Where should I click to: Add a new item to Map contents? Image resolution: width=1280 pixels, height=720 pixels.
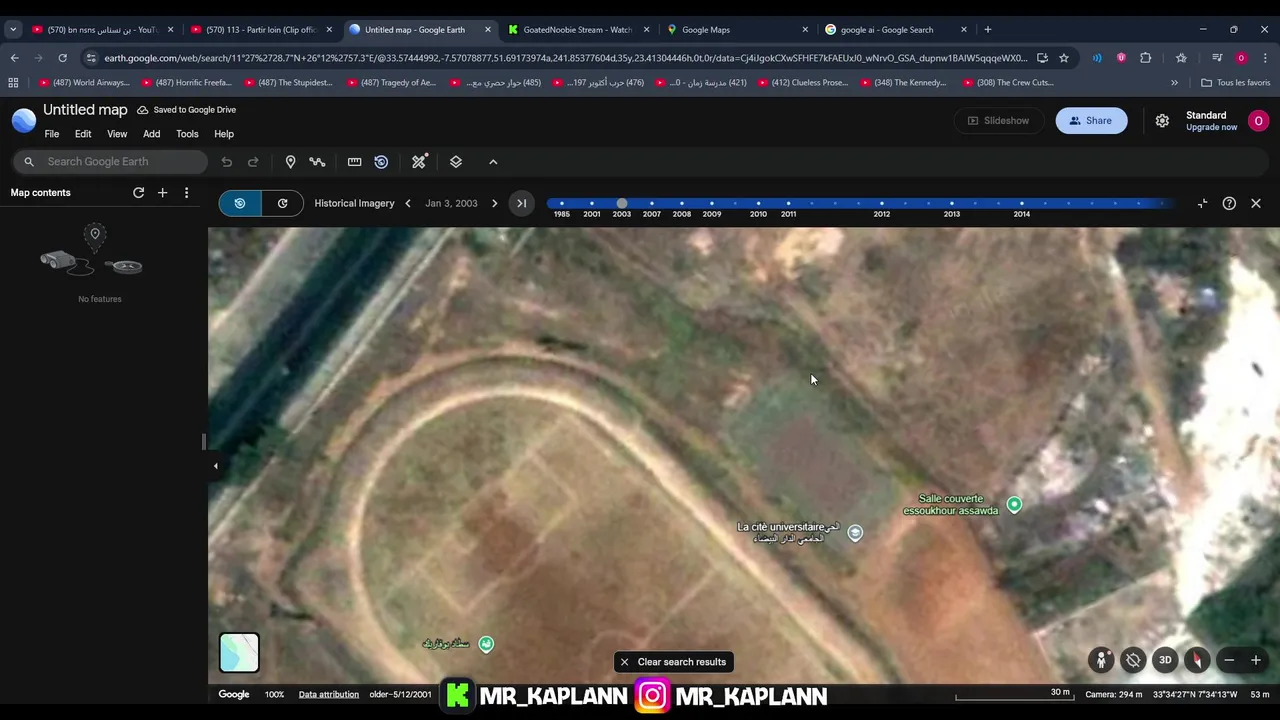pos(162,193)
